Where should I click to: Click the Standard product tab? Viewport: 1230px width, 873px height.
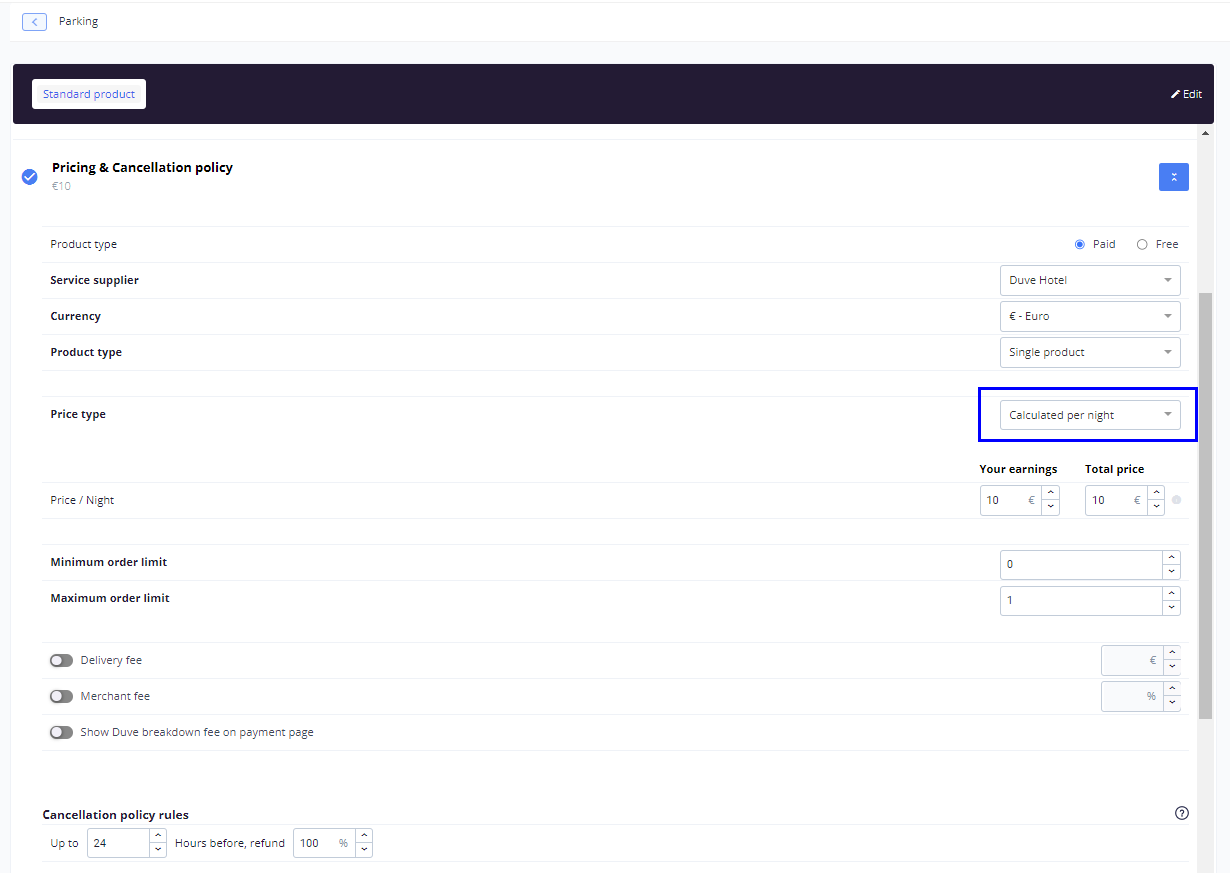89,94
